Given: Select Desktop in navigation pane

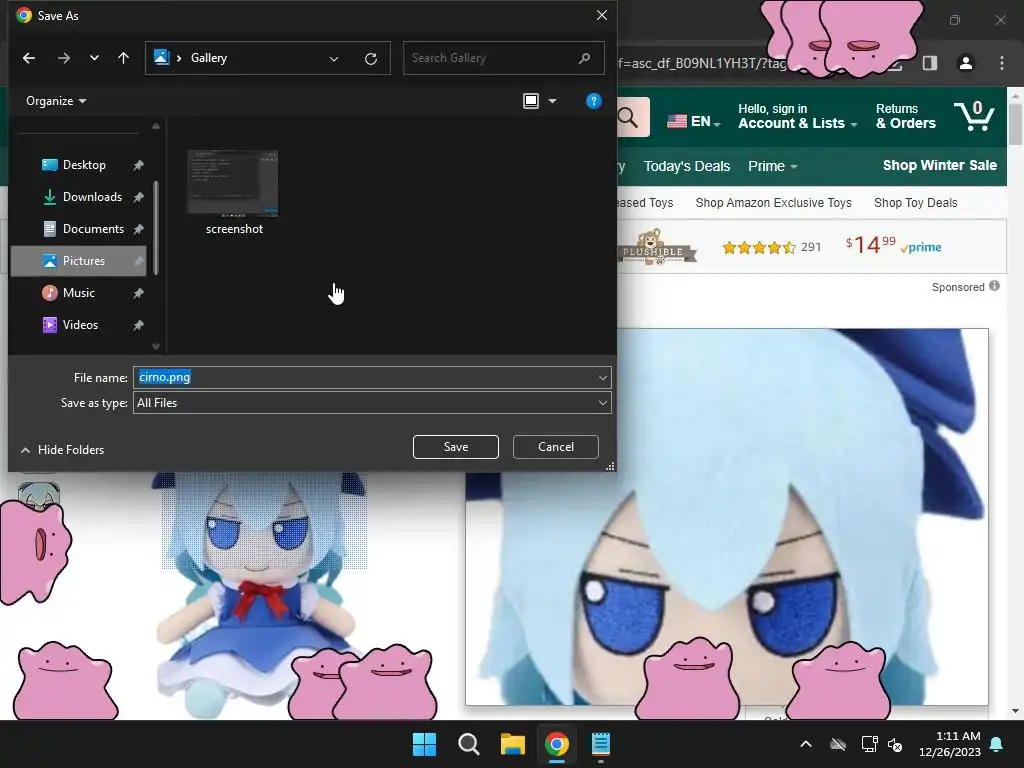Looking at the screenshot, I should point(78,165).
